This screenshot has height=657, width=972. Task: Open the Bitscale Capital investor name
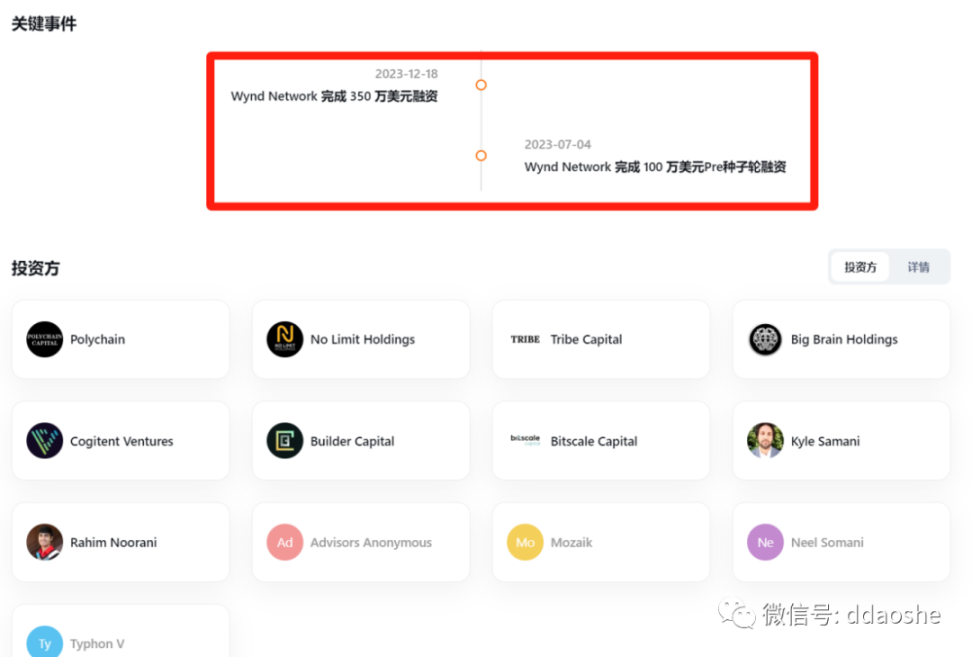594,441
